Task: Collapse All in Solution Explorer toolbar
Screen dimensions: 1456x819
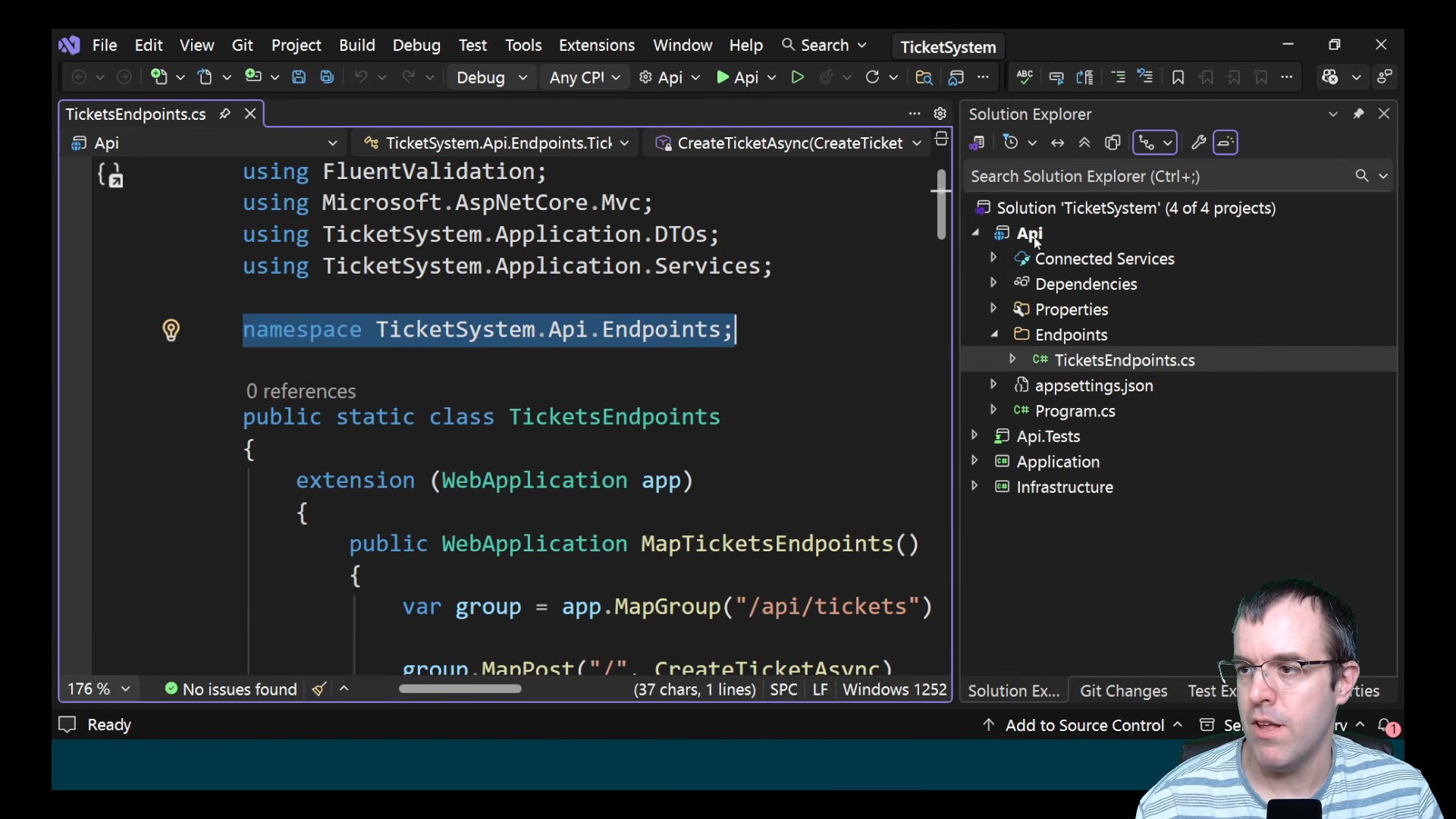Action: [x=1084, y=143]
